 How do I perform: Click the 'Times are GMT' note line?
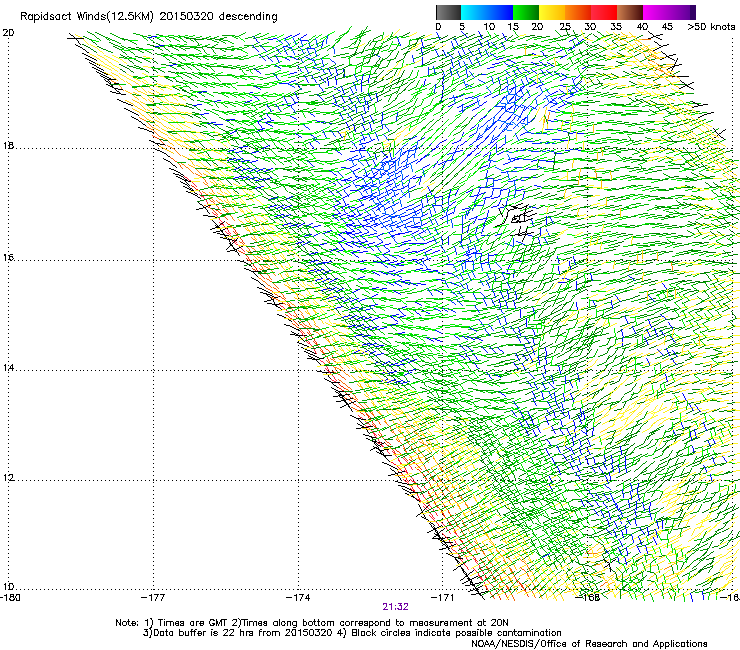click(312, 623)
